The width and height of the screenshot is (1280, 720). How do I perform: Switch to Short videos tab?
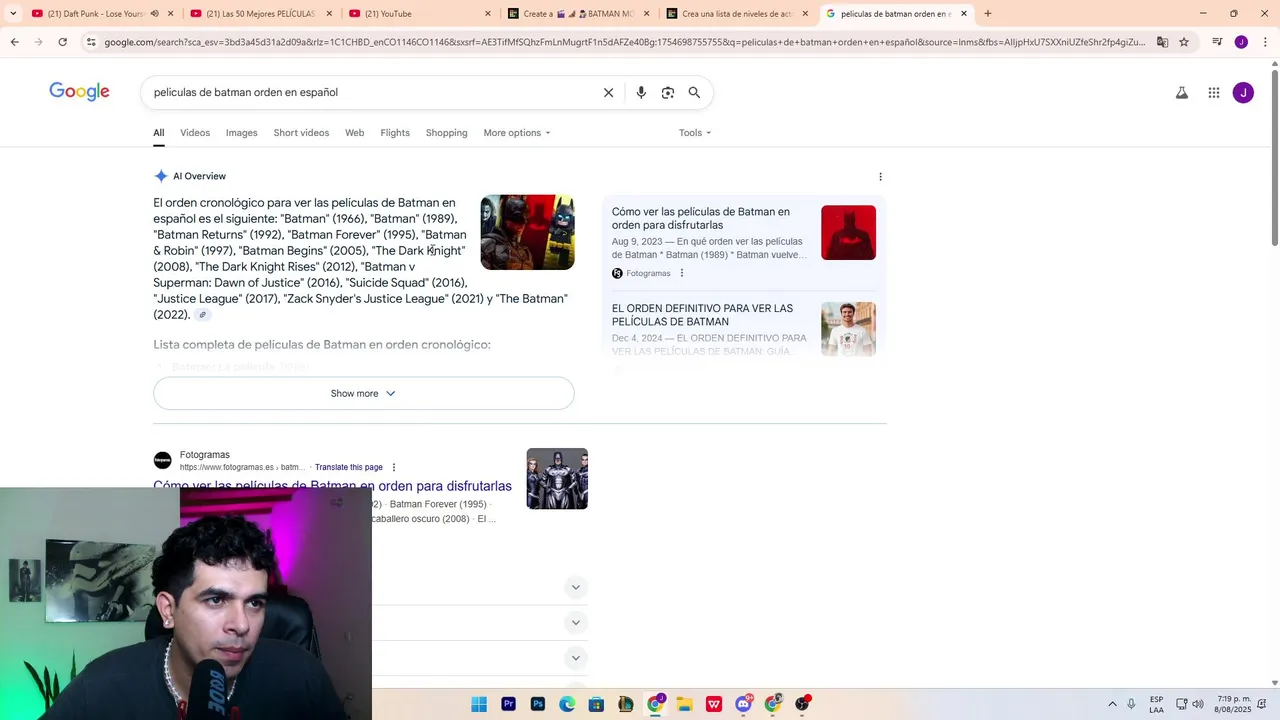[x=301, y=133]
